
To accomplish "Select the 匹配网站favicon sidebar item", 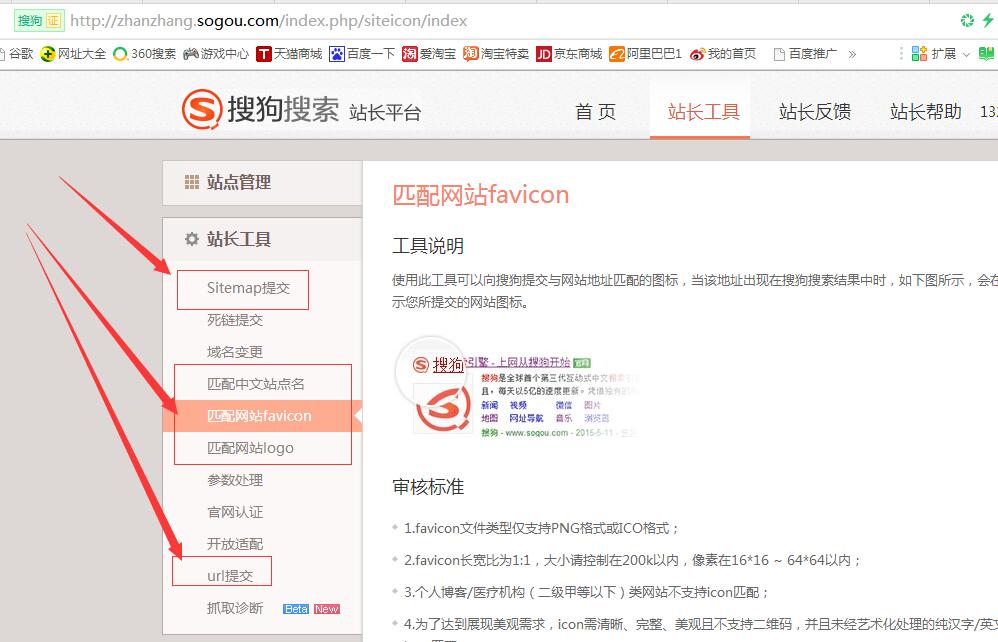I will pyautogui.click(x=262, y=416).
